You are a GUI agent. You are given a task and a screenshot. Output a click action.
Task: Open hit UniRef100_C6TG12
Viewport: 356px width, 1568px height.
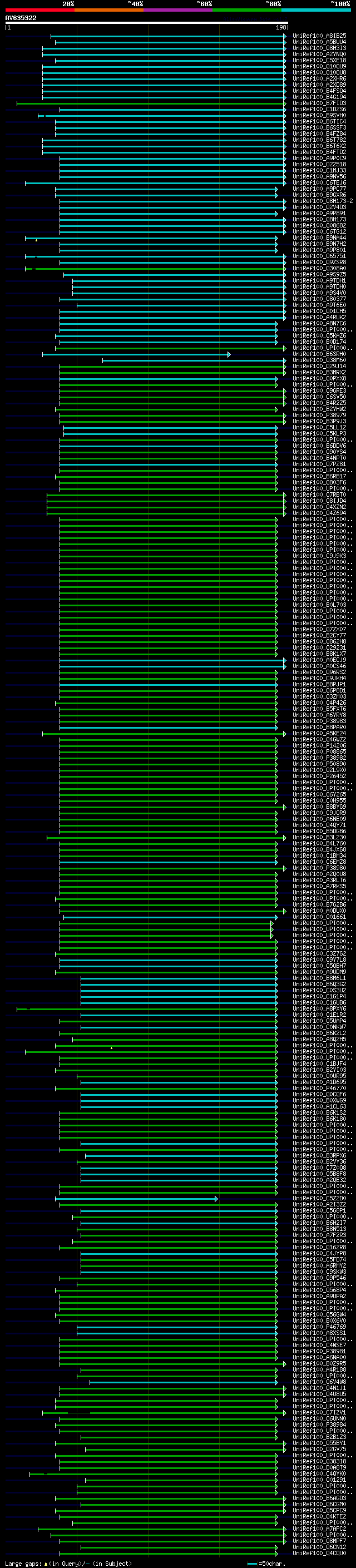pyautogui.click(x=319, y=232)
